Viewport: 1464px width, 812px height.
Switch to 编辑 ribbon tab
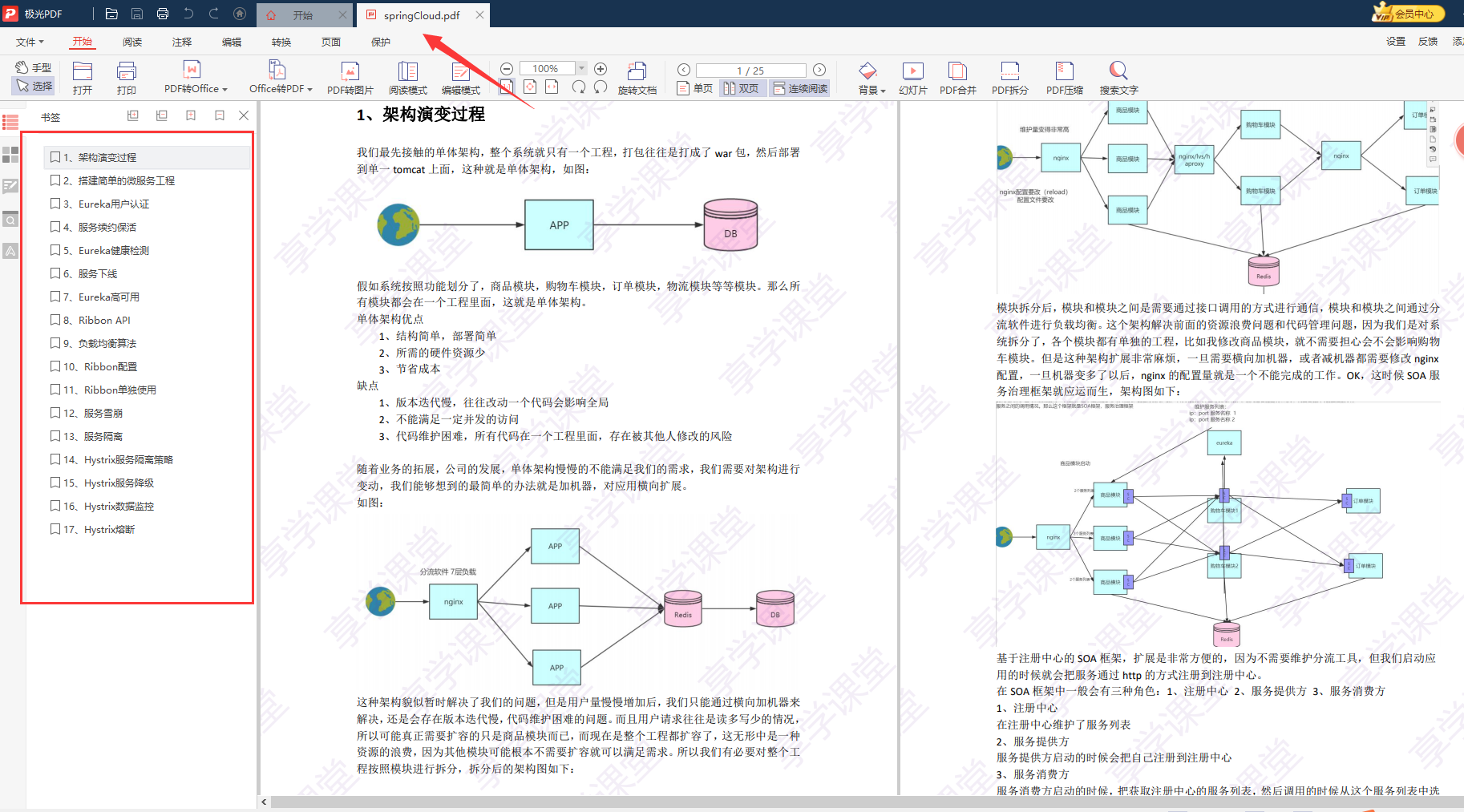coord(232,42)
